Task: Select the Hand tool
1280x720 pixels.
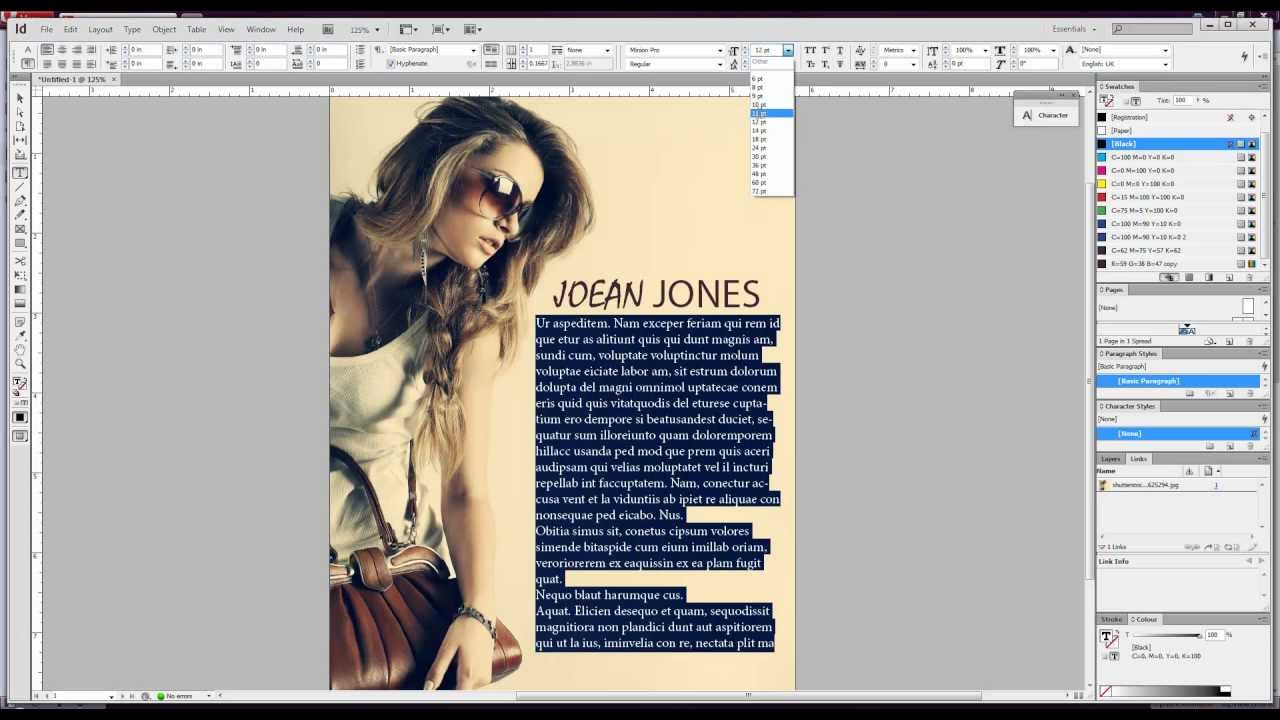Action: [x=20, y=349]
